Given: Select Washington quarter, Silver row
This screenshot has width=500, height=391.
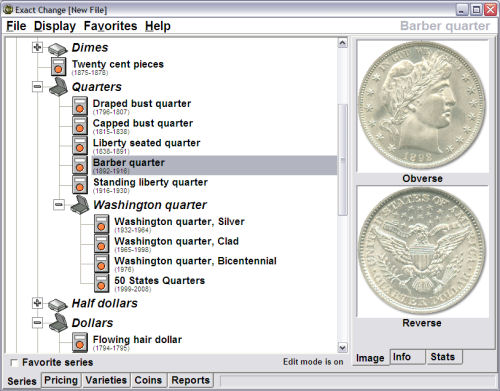Looking at the screenshot, I should pyautogui.click(x=180, y=224).
